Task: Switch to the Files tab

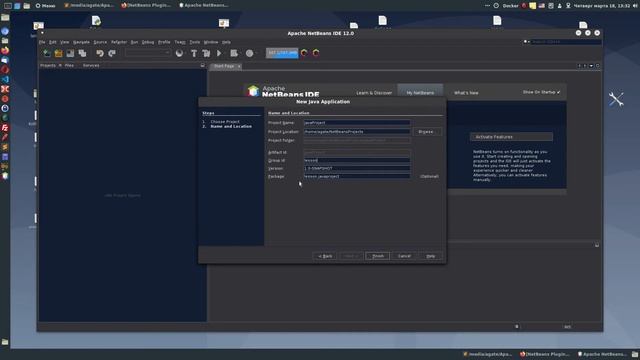Action: [69, 65]
